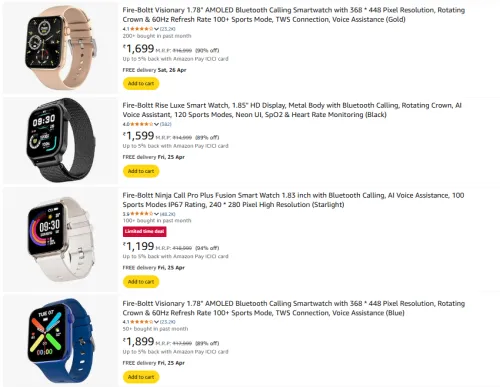
Task: Add the ₹1,599 Rise Luxe watch to cart
Action: (x=141, y=171)
